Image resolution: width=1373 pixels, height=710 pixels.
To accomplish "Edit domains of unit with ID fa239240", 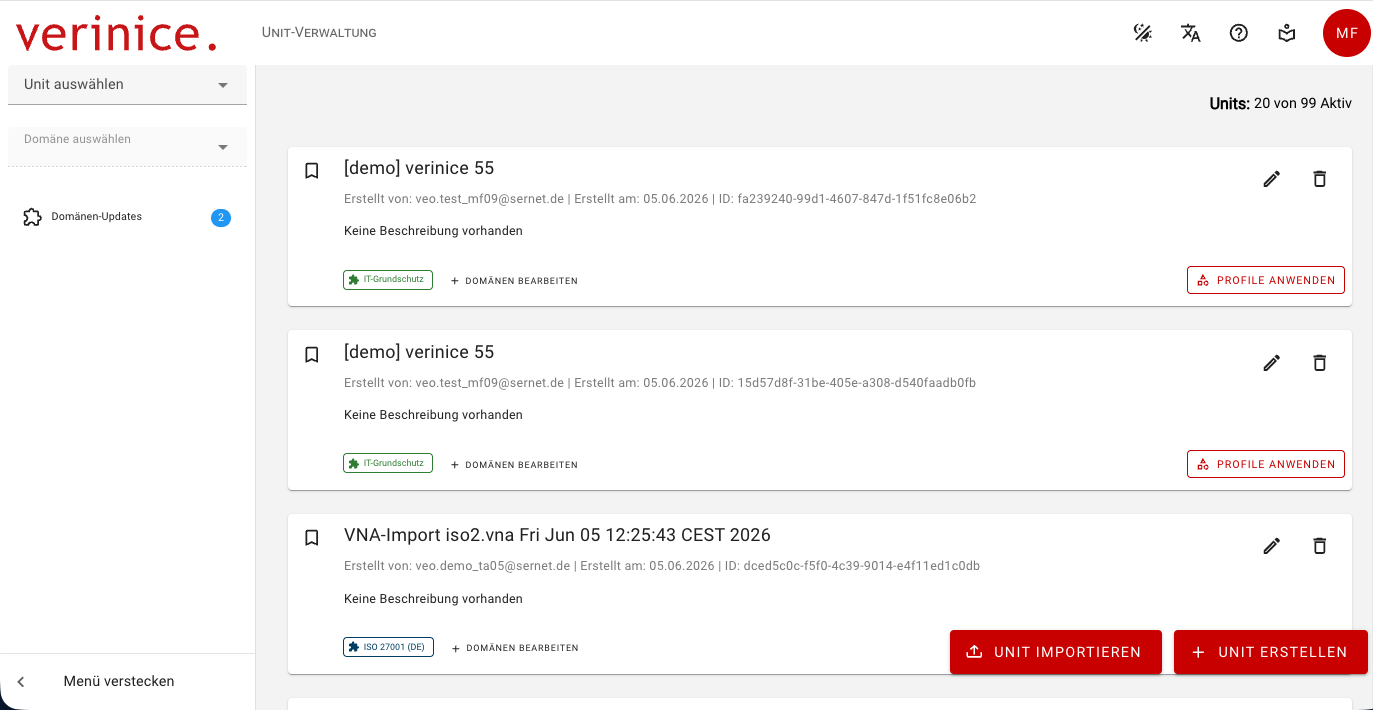I will (514, 281).
